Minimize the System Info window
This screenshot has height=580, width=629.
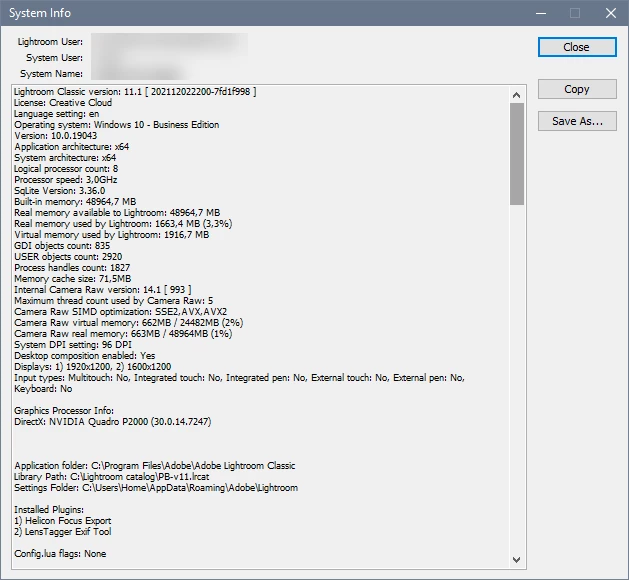pos(541,13)
